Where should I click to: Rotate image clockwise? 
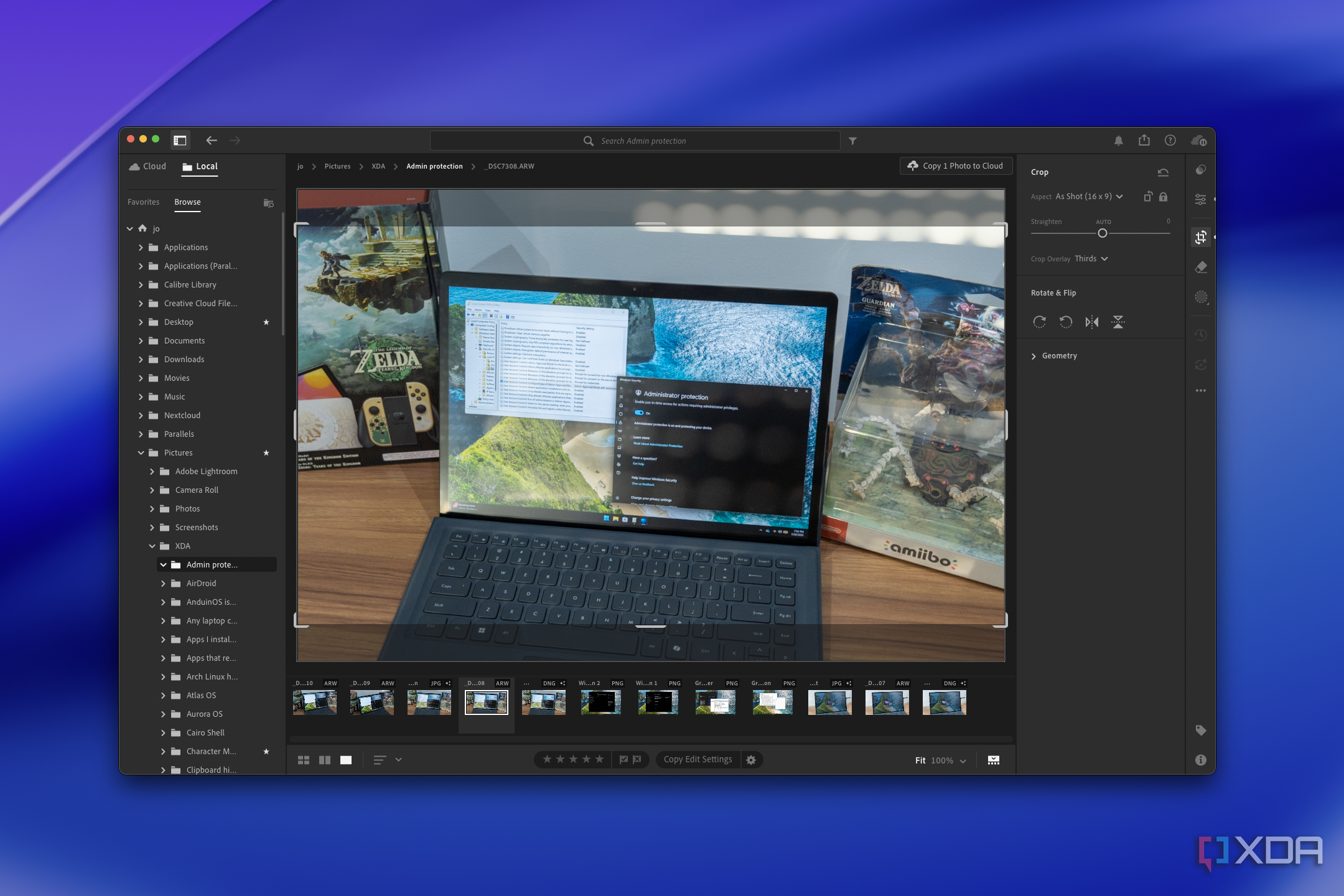[1040, 322]
